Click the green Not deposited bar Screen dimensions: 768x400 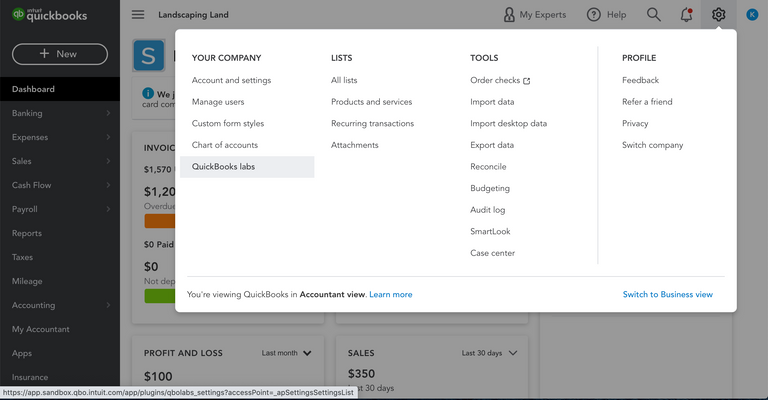[160, 296]
